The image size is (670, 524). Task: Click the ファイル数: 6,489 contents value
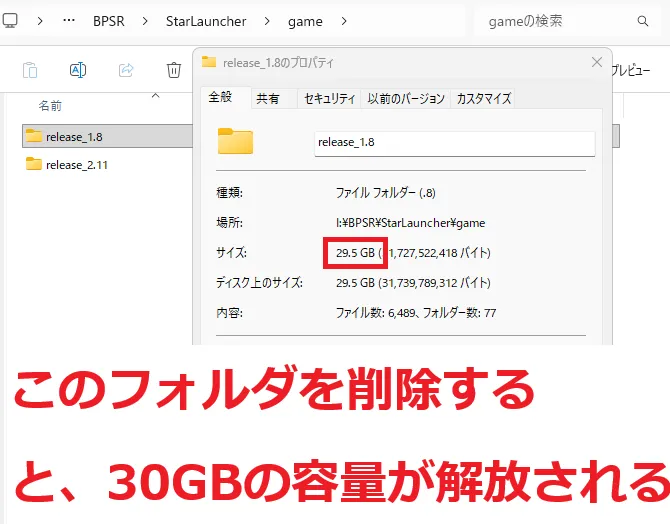tap(416, 313)
